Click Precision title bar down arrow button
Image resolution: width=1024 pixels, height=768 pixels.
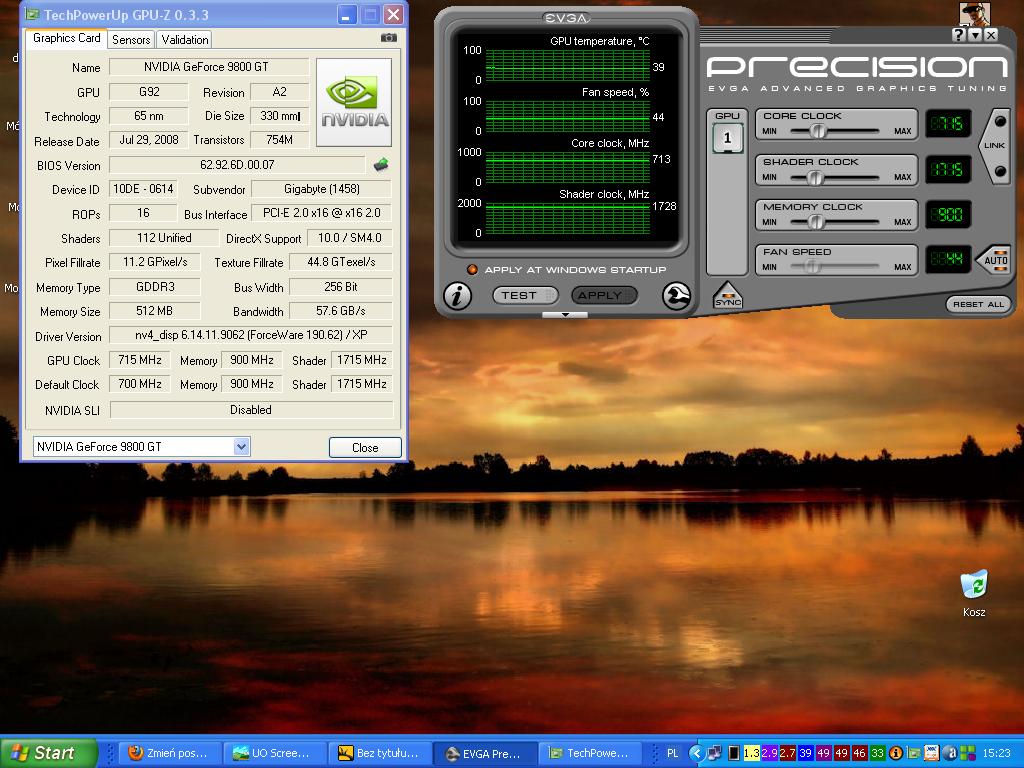975,35
